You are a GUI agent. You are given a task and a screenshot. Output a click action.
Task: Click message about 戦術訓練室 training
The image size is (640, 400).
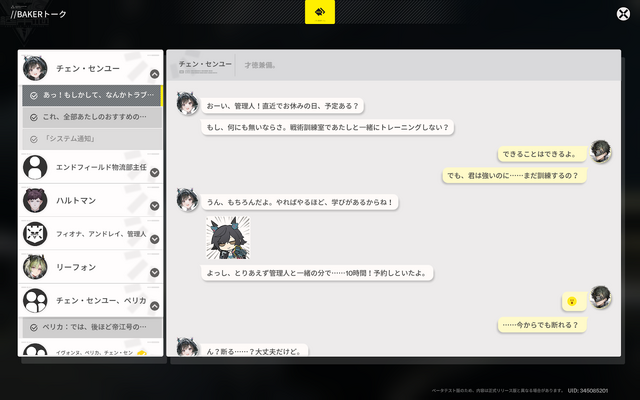click(x=327, y=127)
